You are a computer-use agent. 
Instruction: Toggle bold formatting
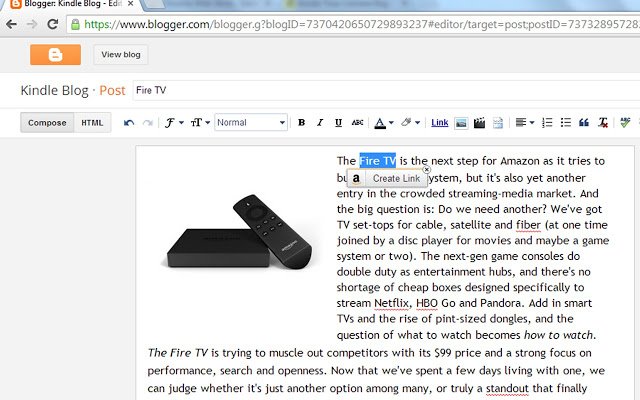pyautogui.click(x=302, y=122)
